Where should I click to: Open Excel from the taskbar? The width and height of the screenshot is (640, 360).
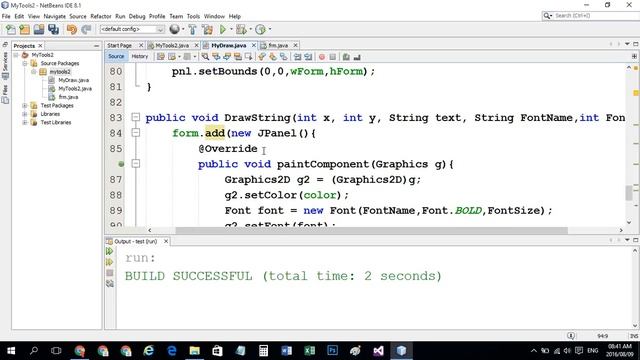point(309,351)
